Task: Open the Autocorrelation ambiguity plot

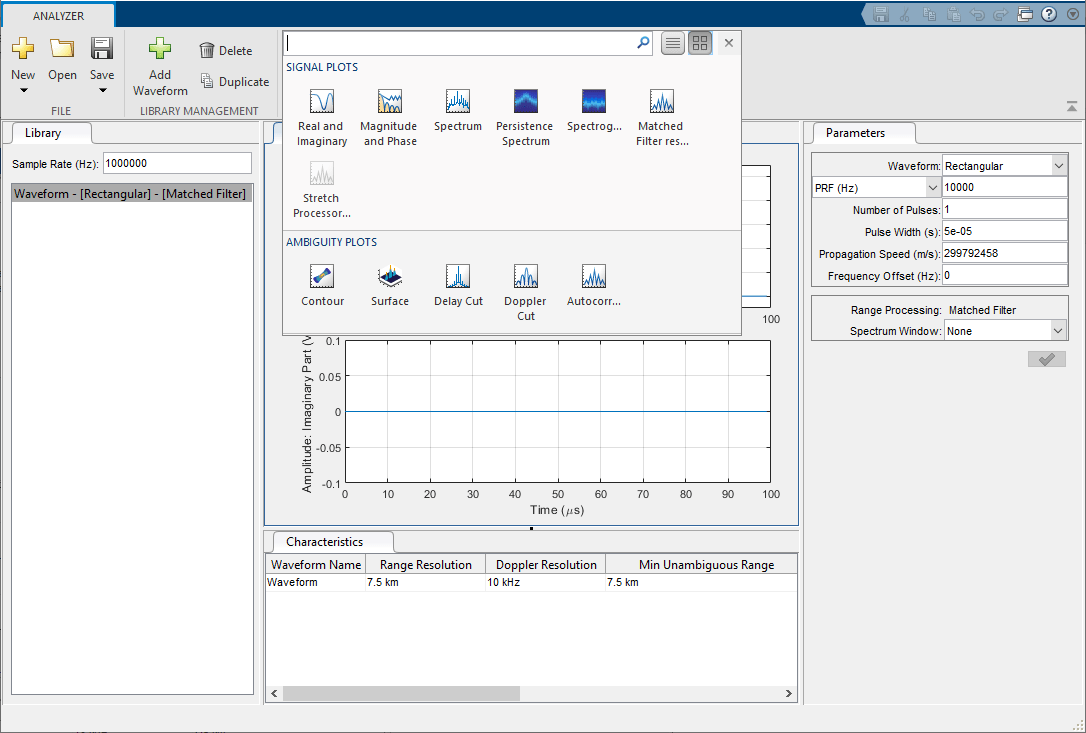Action: 593,277
